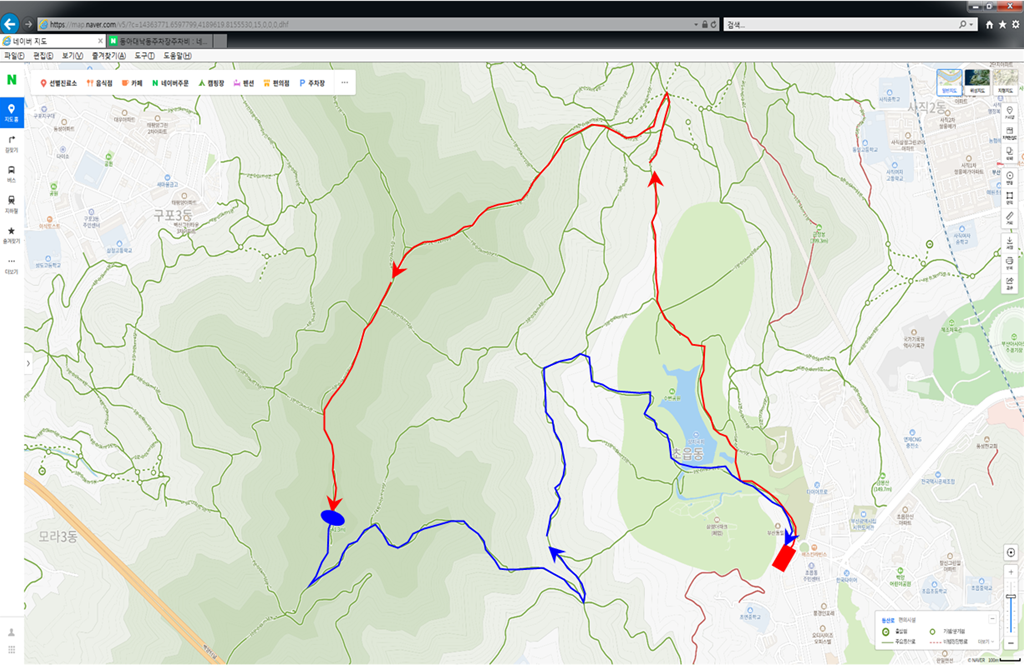This screenshot has height=665, width=1024.
Task: Close the 네이버 지도 tab
Action: (x=100, y=41)
